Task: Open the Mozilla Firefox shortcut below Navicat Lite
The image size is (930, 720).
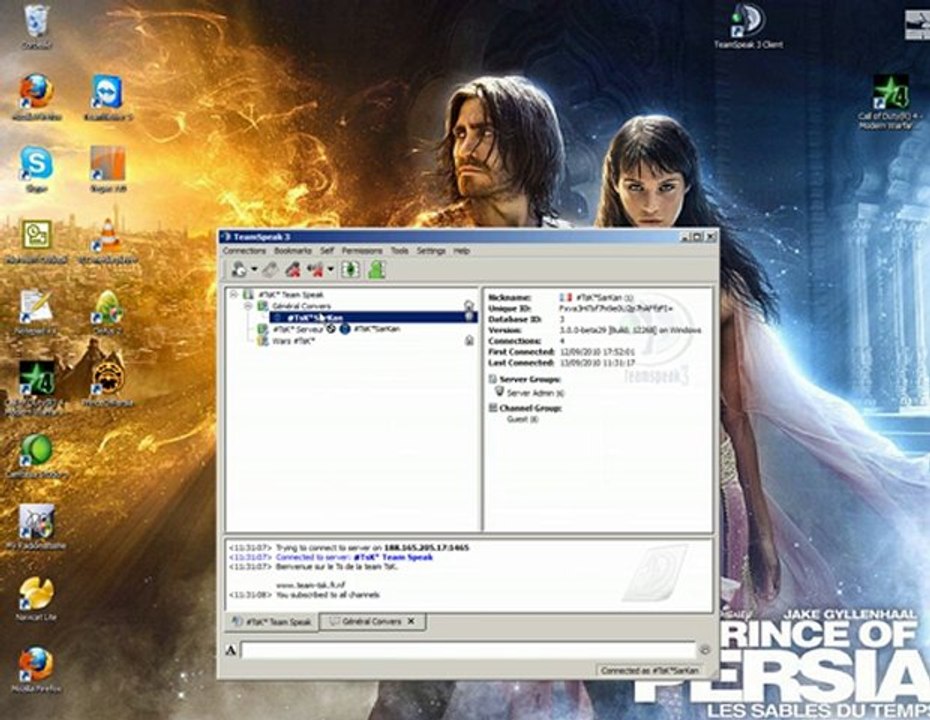Action: coord(36,670)
